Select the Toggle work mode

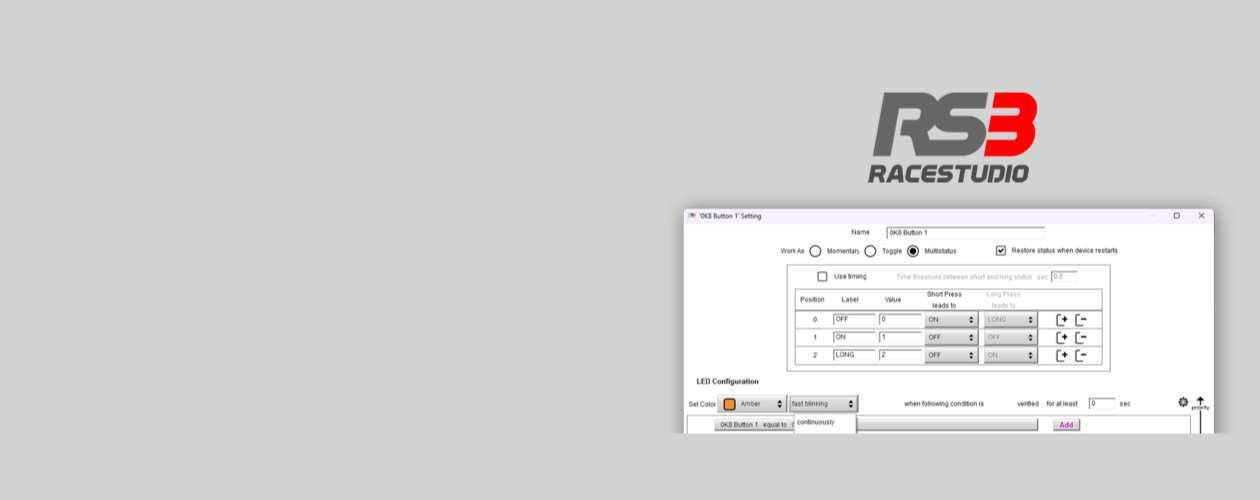[870, 251]
